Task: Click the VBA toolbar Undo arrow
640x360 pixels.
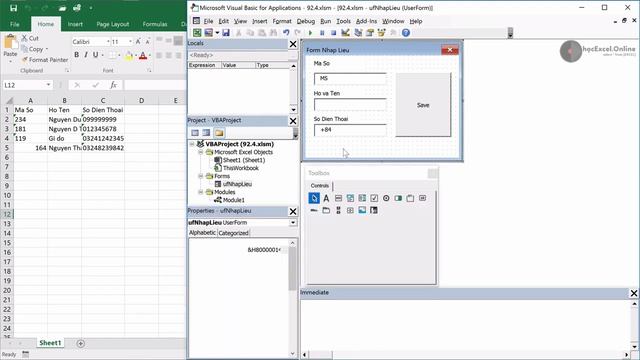Action: 286,33
